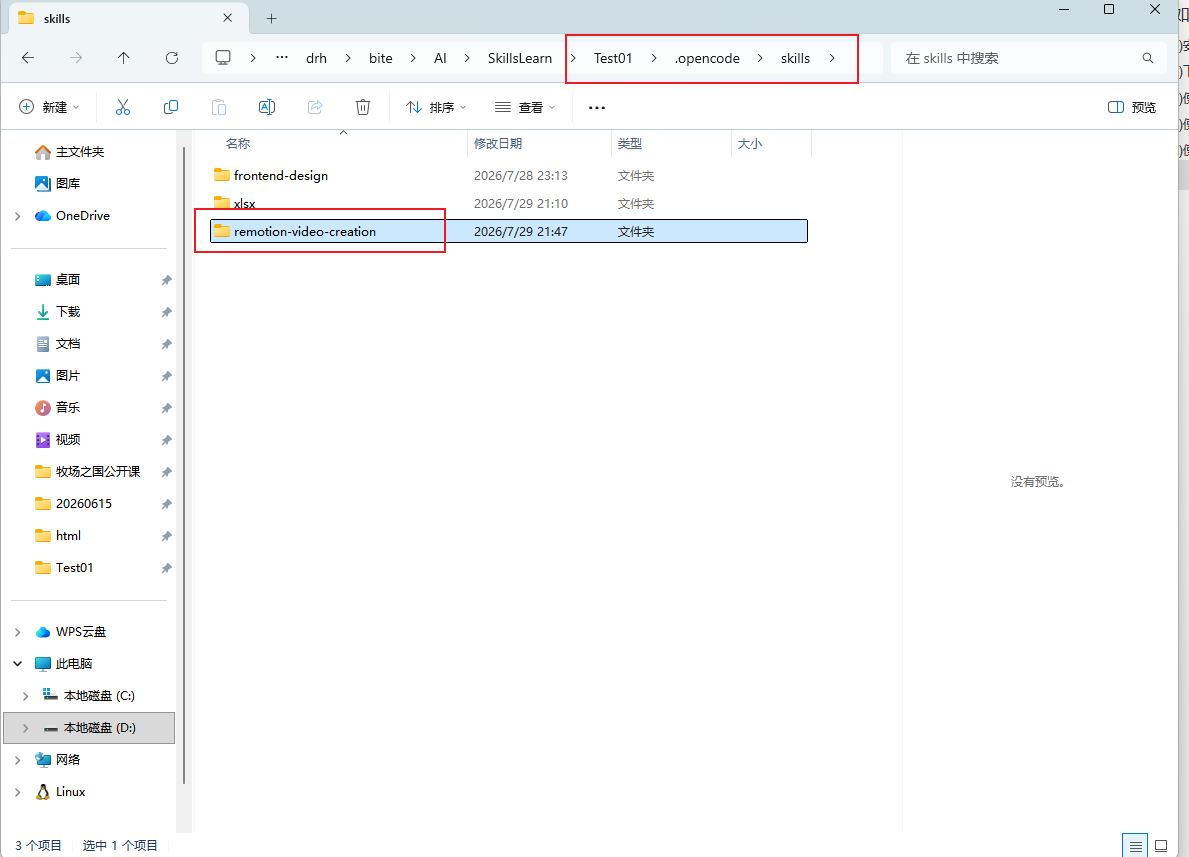Open the toolbar See more menu
Viewport: 1189px width, 857px height.
[597, 108]
